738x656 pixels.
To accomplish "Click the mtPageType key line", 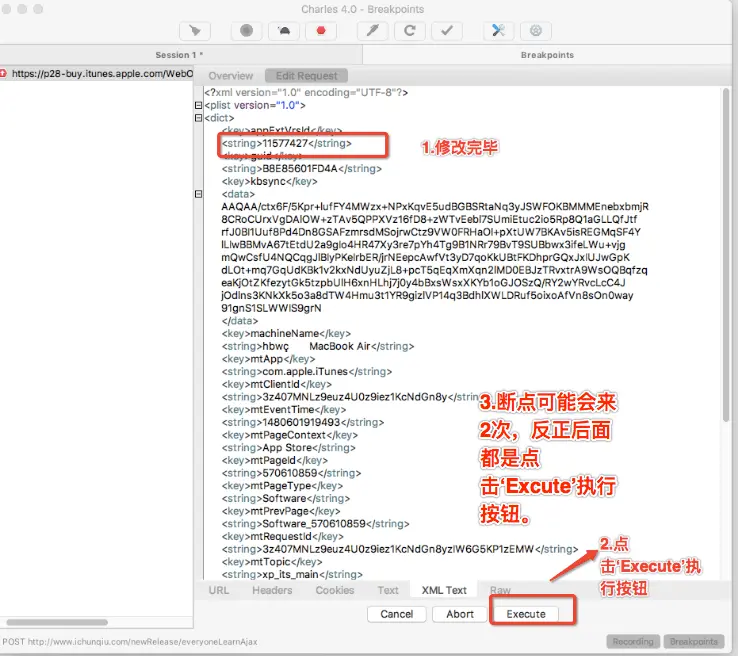I will 282,486.
